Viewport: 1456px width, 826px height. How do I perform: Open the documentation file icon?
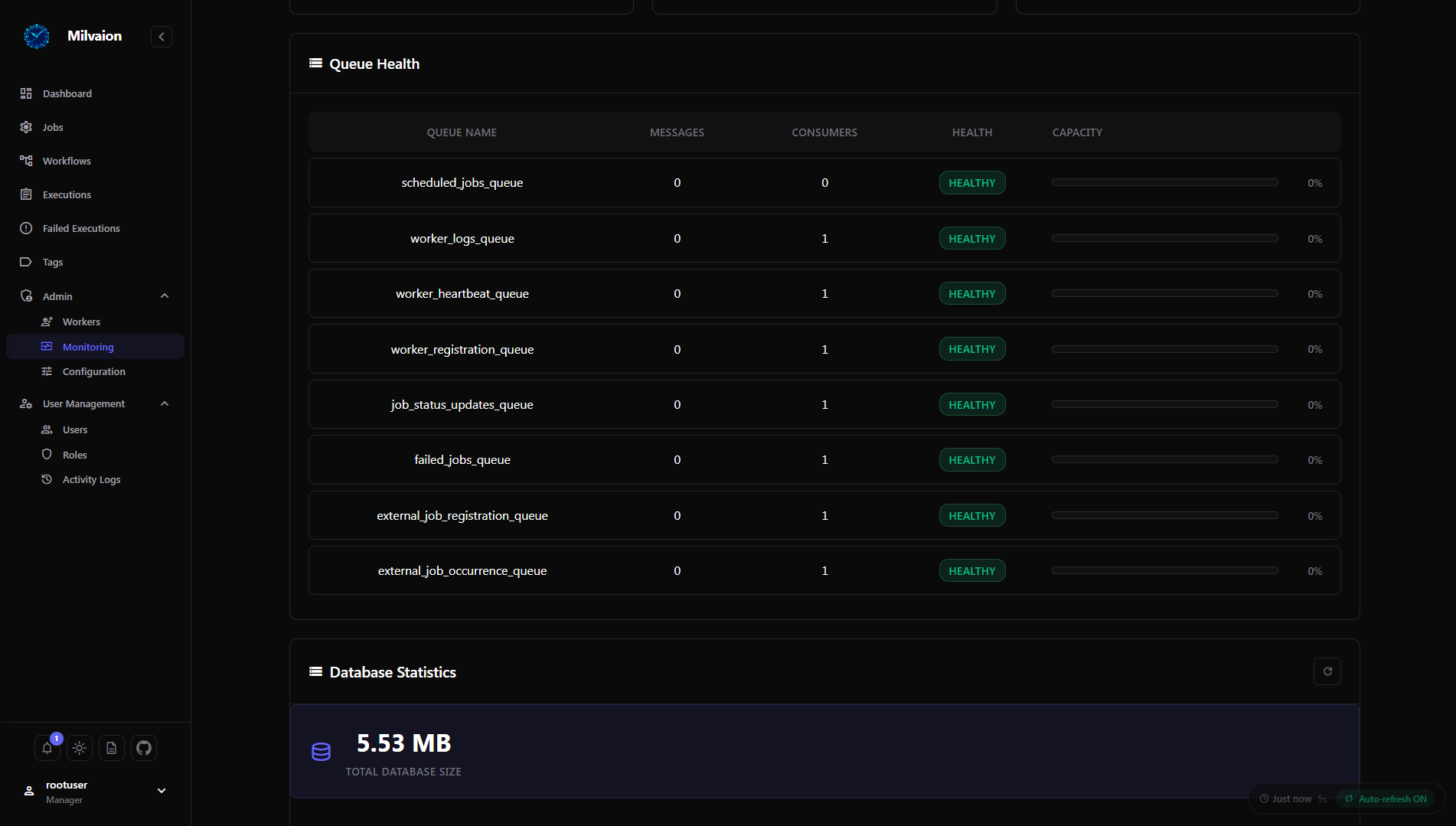click(x=112, y=748)
